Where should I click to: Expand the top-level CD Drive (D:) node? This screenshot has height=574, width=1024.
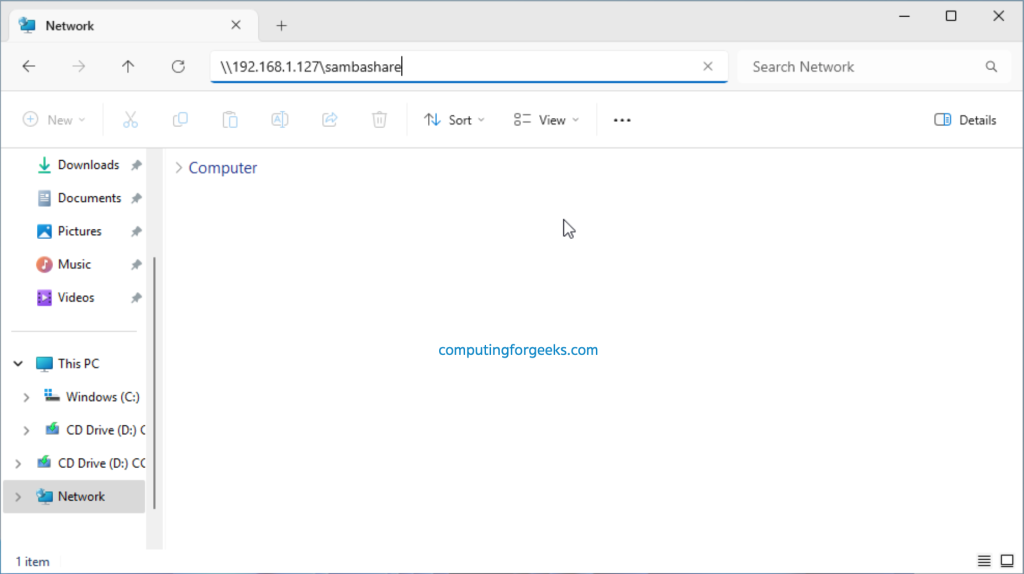click(18, 464)
